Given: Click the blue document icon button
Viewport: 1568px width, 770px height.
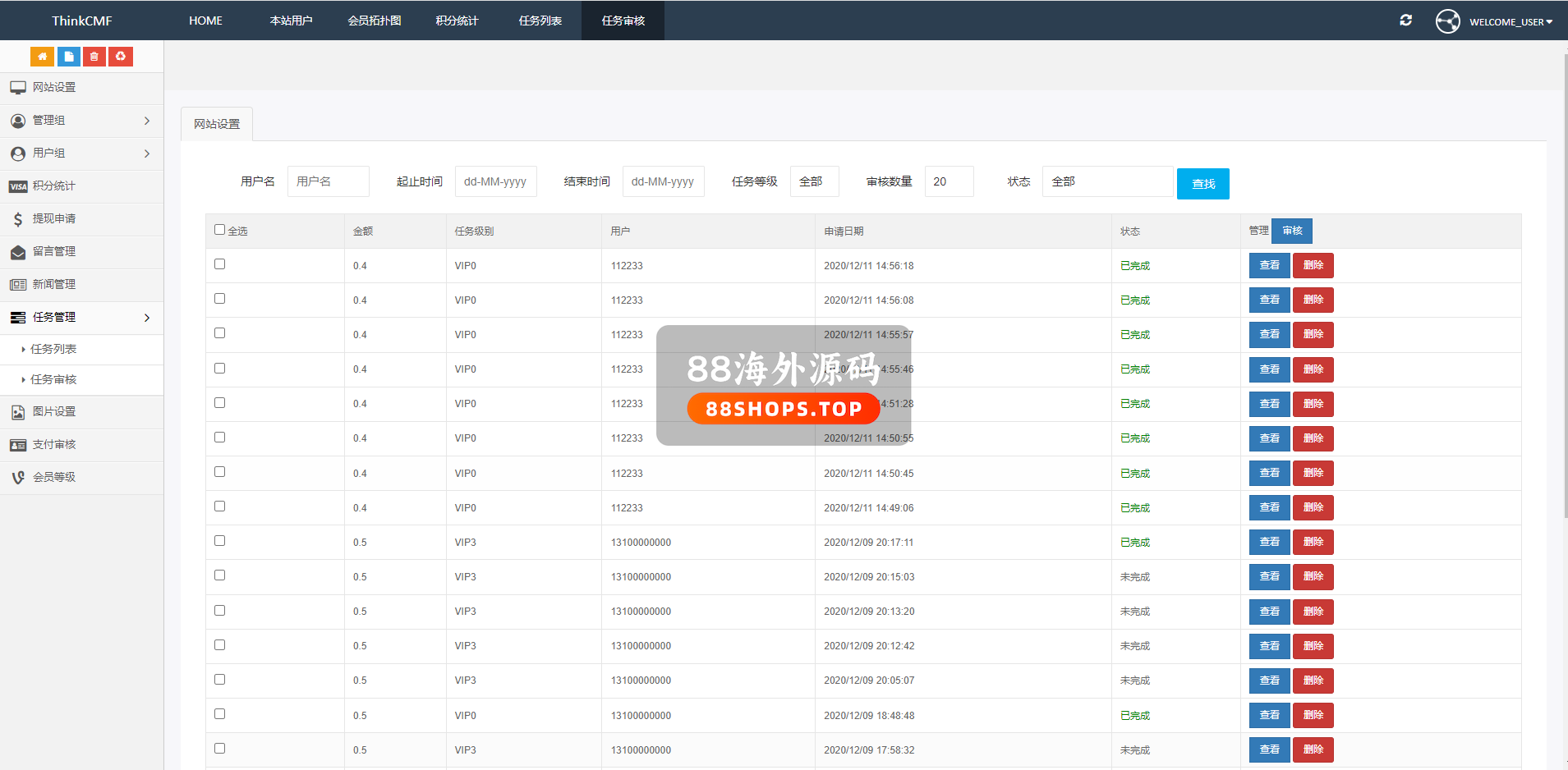Looking at the screenshot, I should click(x=68, y=57).
